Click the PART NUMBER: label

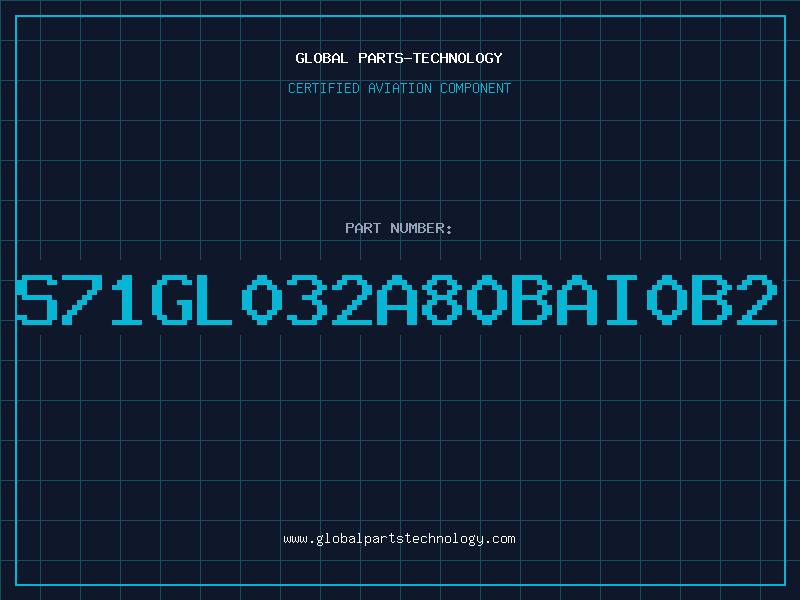399,228
